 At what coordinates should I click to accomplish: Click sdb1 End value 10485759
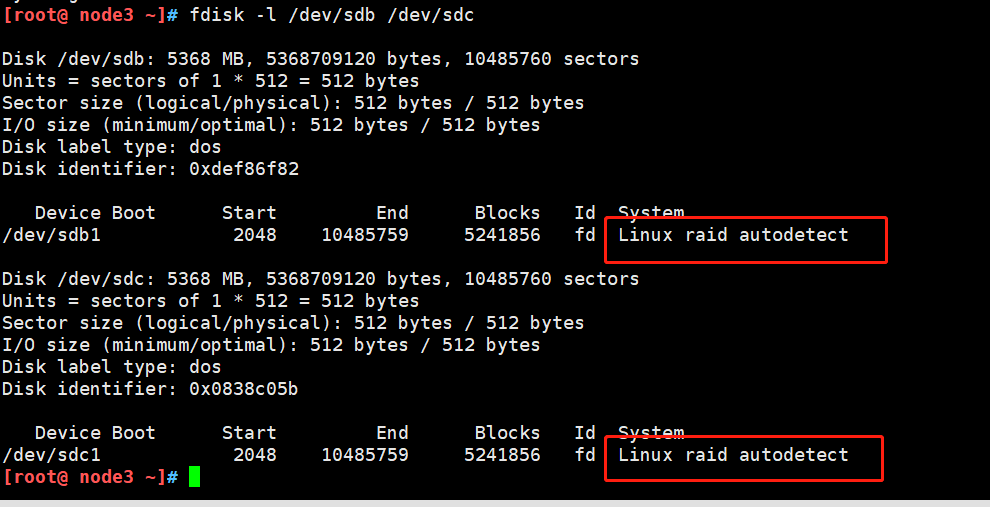[x=365, y=235]
